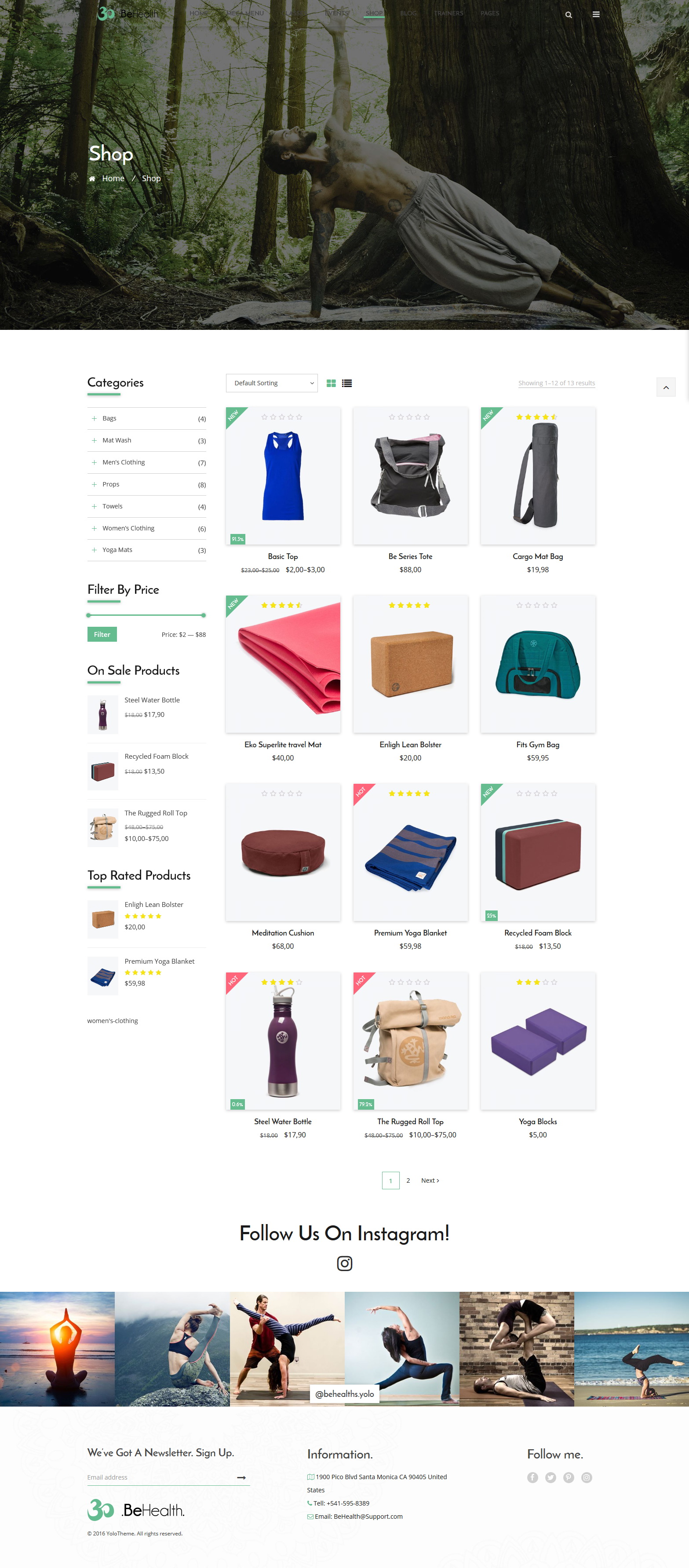Expand the Bags category

[x=94, y=418]
